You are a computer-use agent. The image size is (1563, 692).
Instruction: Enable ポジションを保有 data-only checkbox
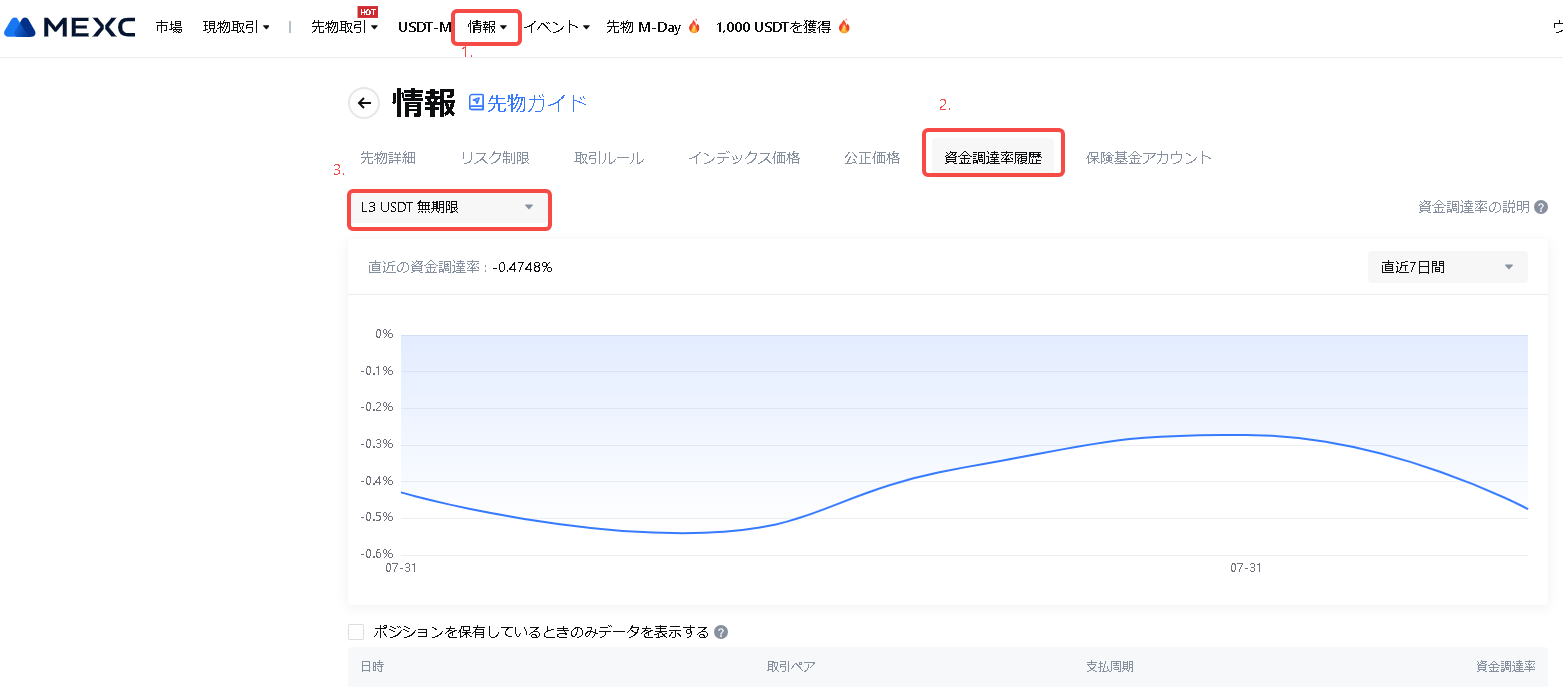pyautogui.click(x=356, y=632)
